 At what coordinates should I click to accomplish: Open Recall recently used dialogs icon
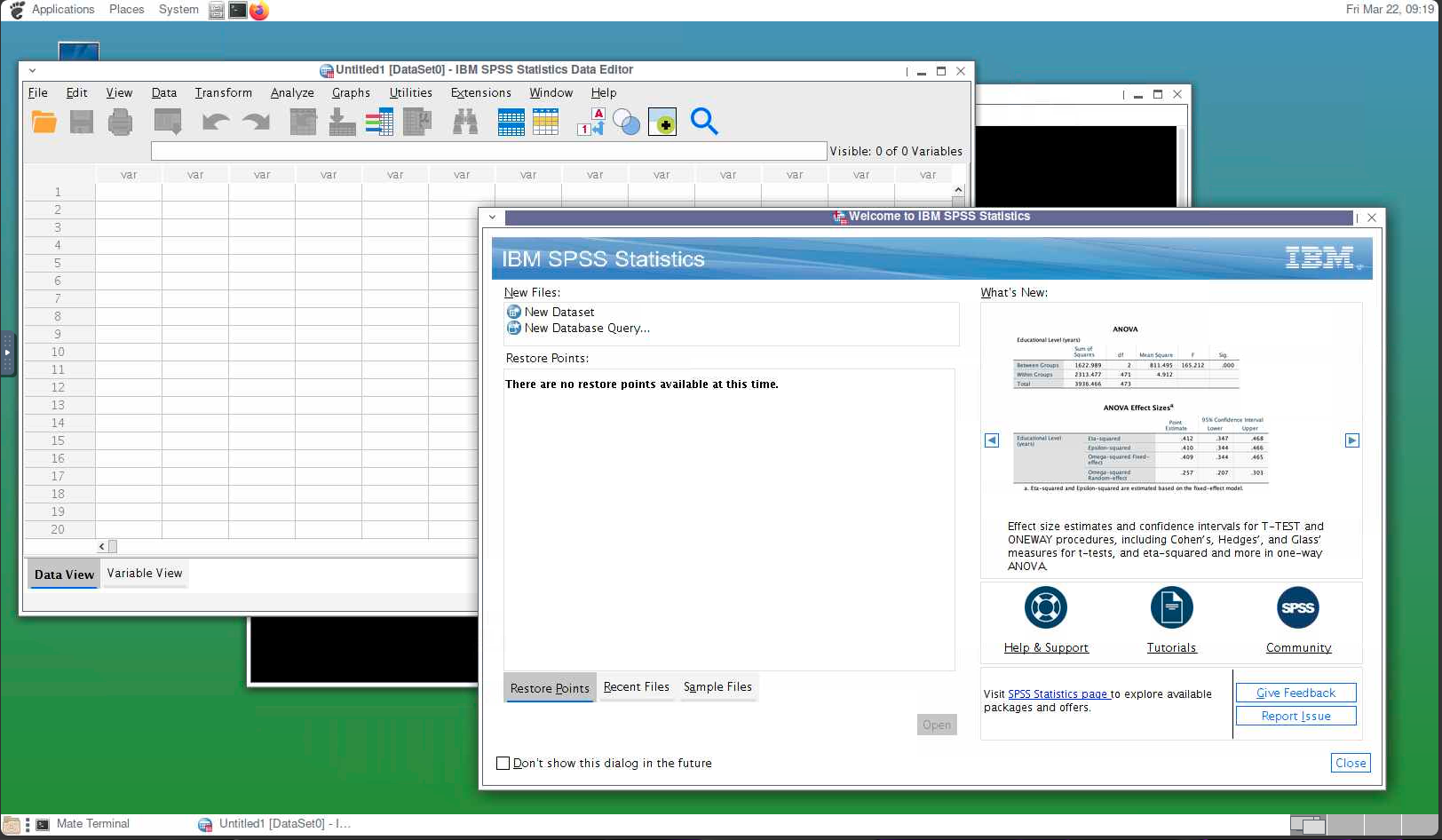[168, 122]
